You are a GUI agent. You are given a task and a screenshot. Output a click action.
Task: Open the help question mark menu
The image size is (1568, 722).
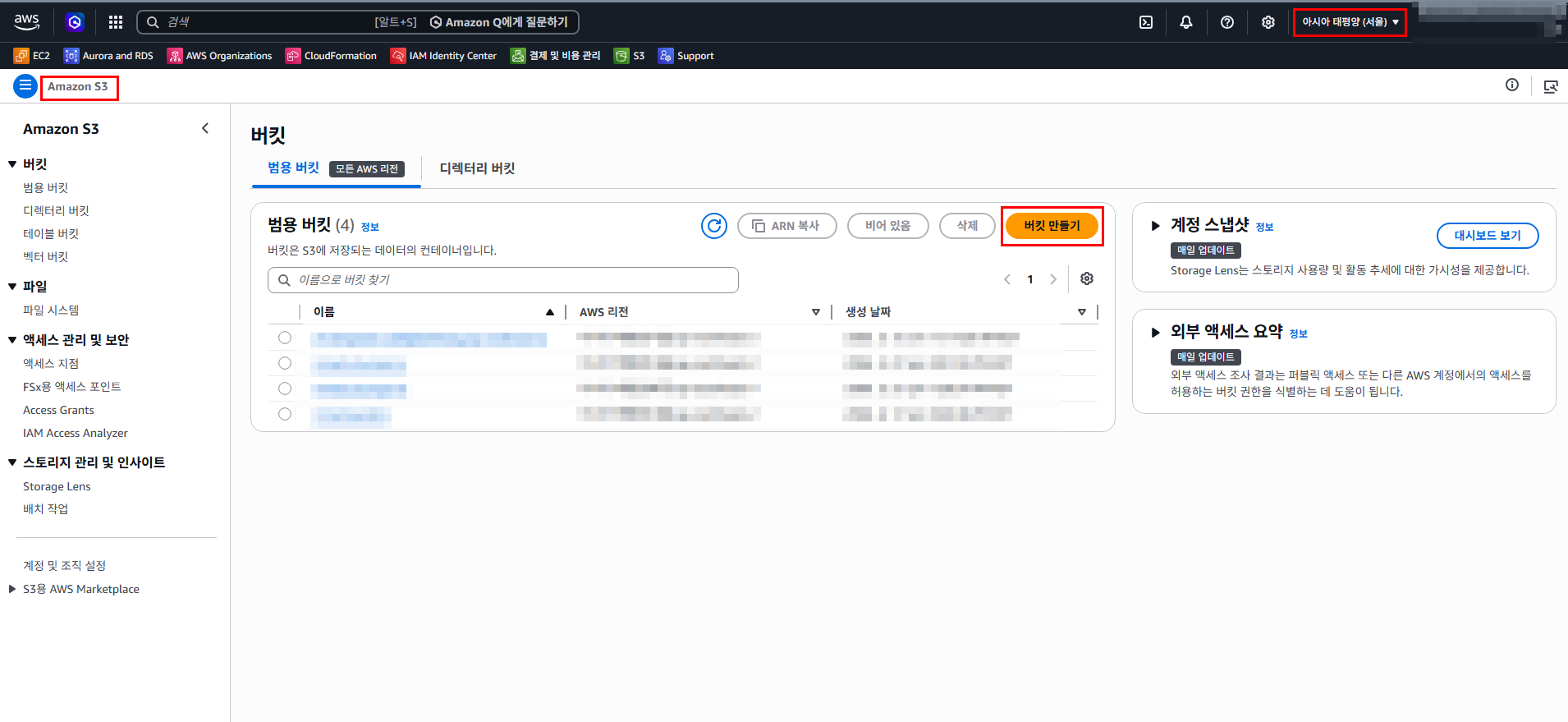pyautogui.click(x=1227, y=22)
